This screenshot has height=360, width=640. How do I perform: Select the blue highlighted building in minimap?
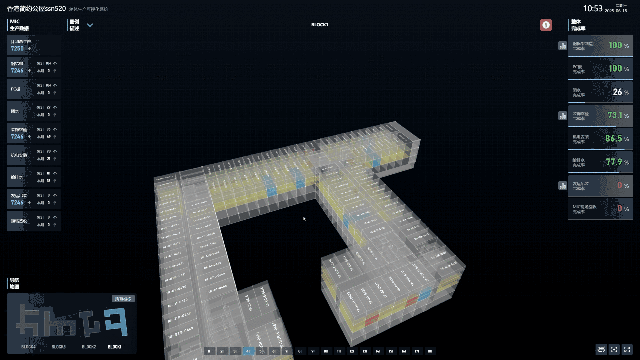(115, 321)
